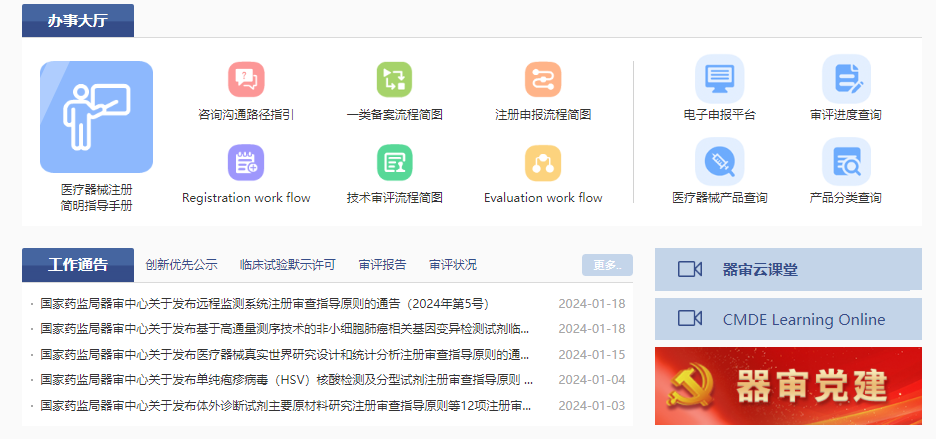
Task: Open the 医疗器械注册简明指导手册 presenter icon
Action: coord(96,117)
